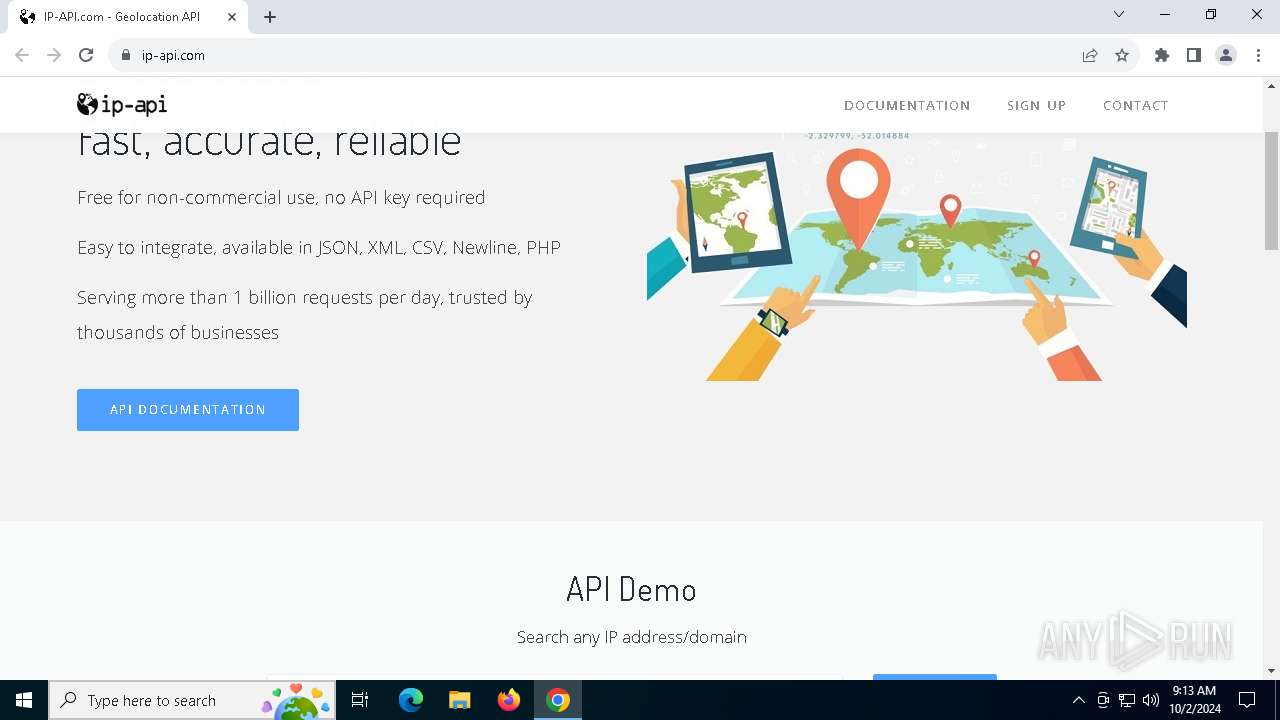This screenshot has height=720, width=1280.
Task: Click the paragraph 'Serving more than 1 billion requests'
Action: [x=305, y=315]
